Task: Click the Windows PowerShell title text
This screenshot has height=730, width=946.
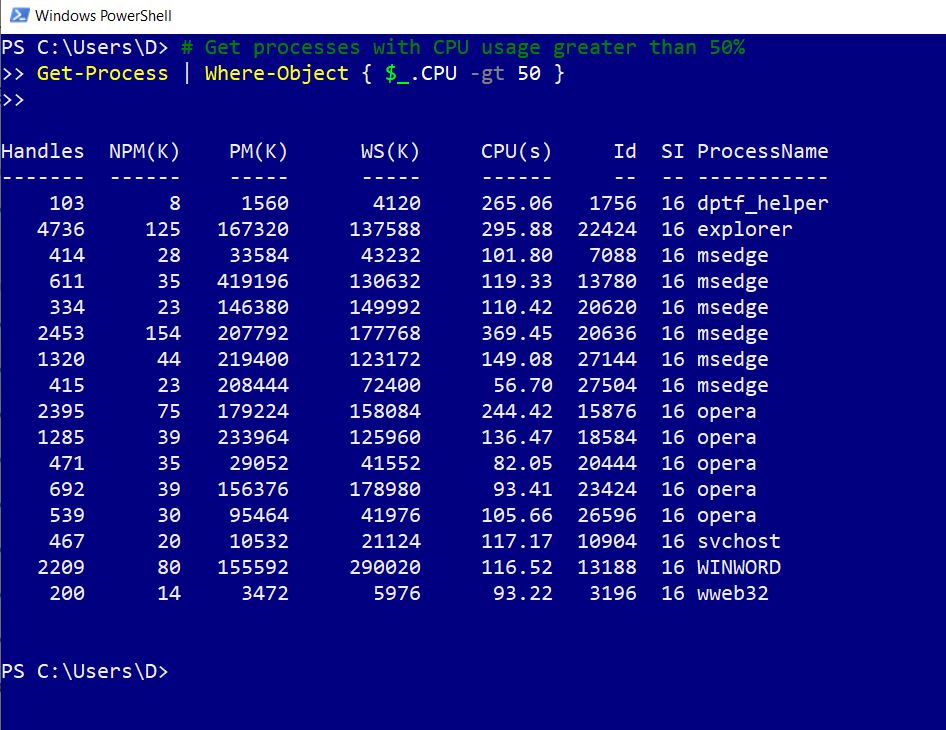Action: point(103,16)
